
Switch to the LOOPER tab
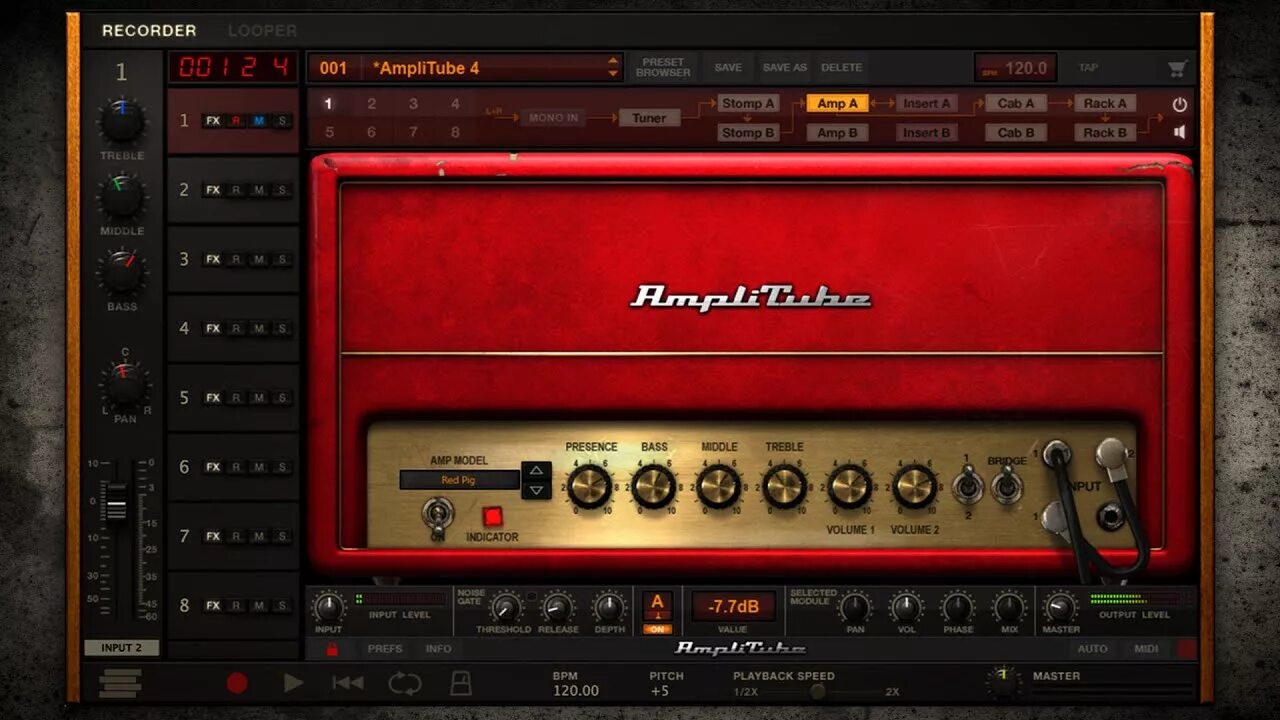pyautogui.click(x=262, y=31)
